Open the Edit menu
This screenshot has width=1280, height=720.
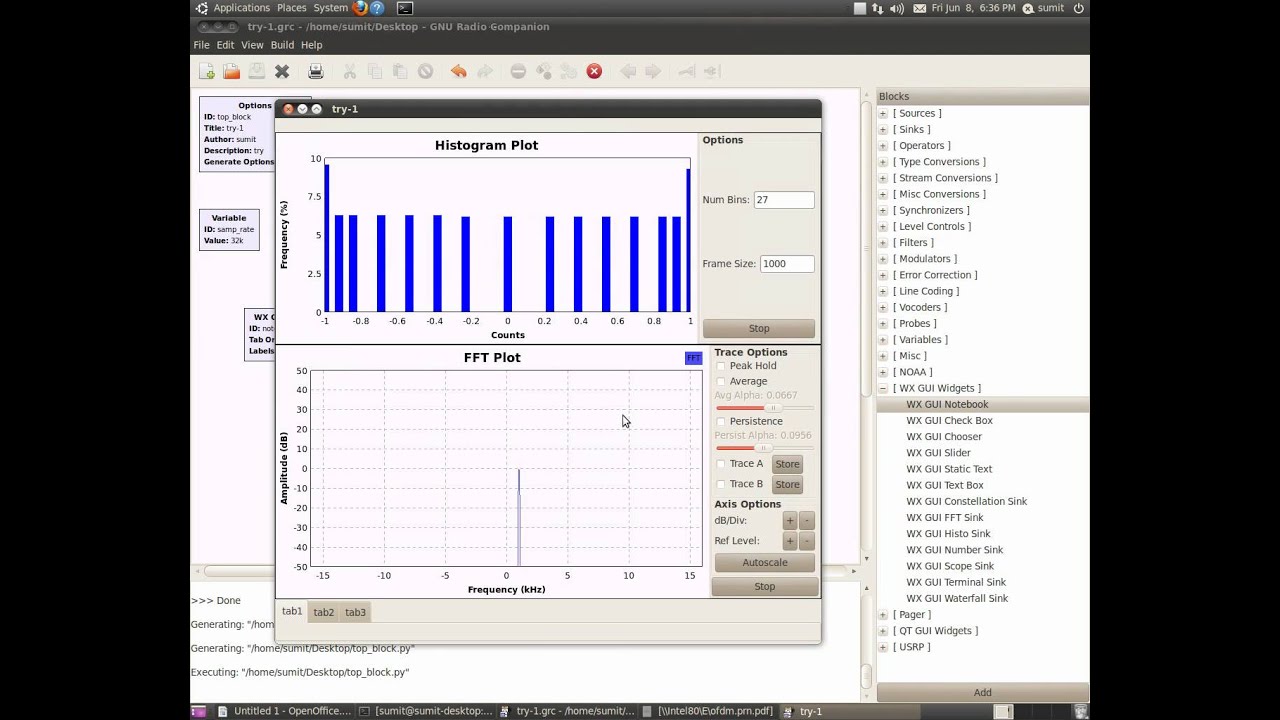click(x=225, y=45)
